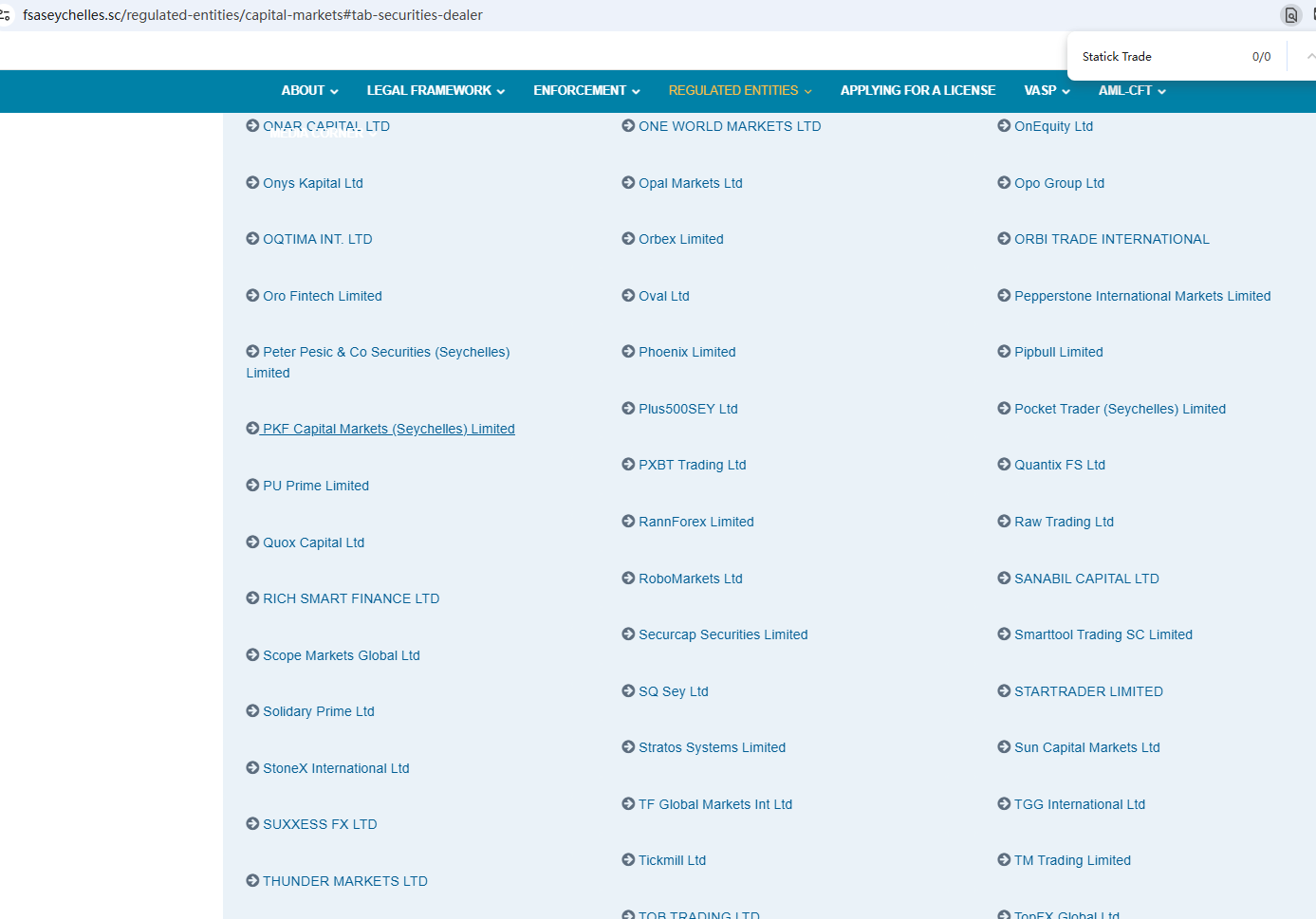Click the arrow icon beside Raw Trading Ltd

click(x=1004, y=521)
